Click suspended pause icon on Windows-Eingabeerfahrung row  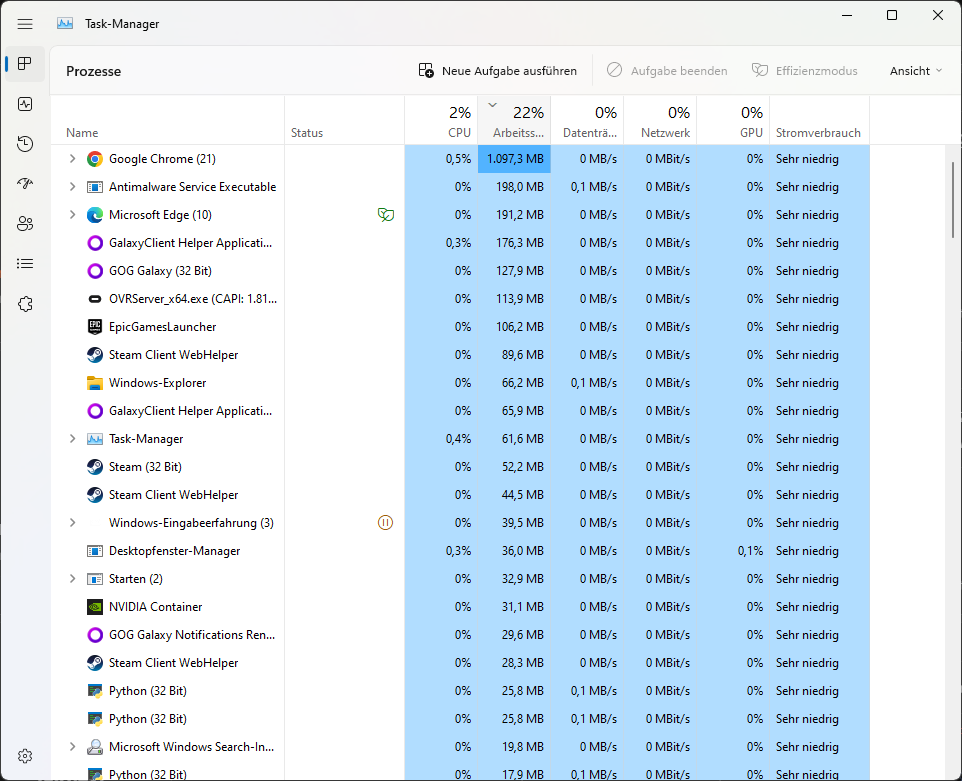(x=385, y=523)
